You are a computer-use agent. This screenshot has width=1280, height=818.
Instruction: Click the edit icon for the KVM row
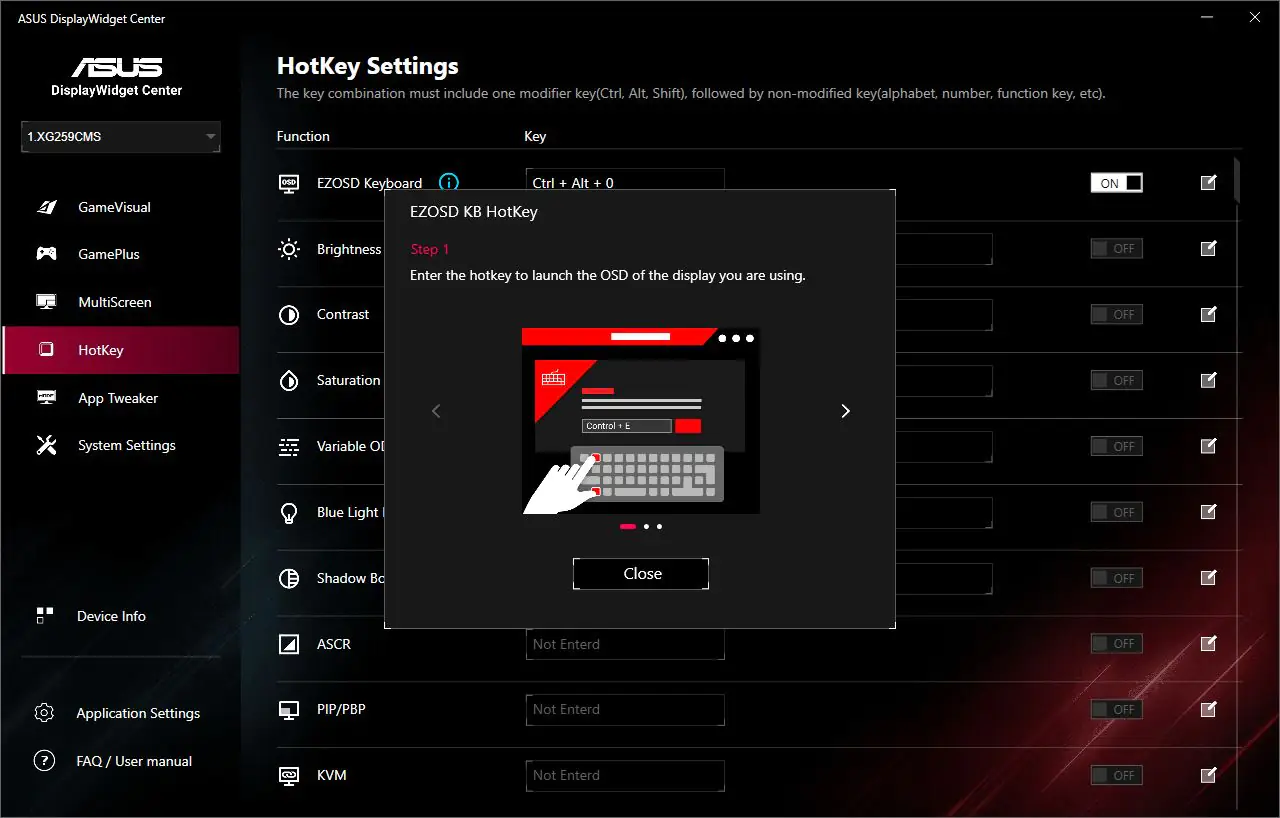pos(1208,775)
